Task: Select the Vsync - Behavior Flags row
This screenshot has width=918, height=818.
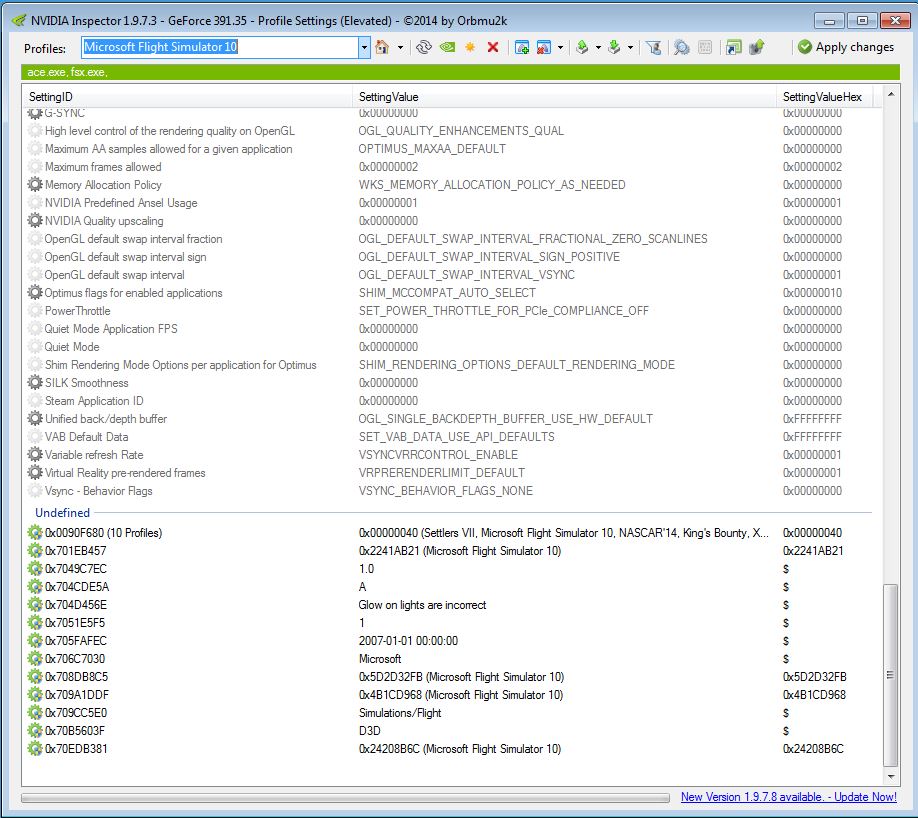Action: pos(452,491)
